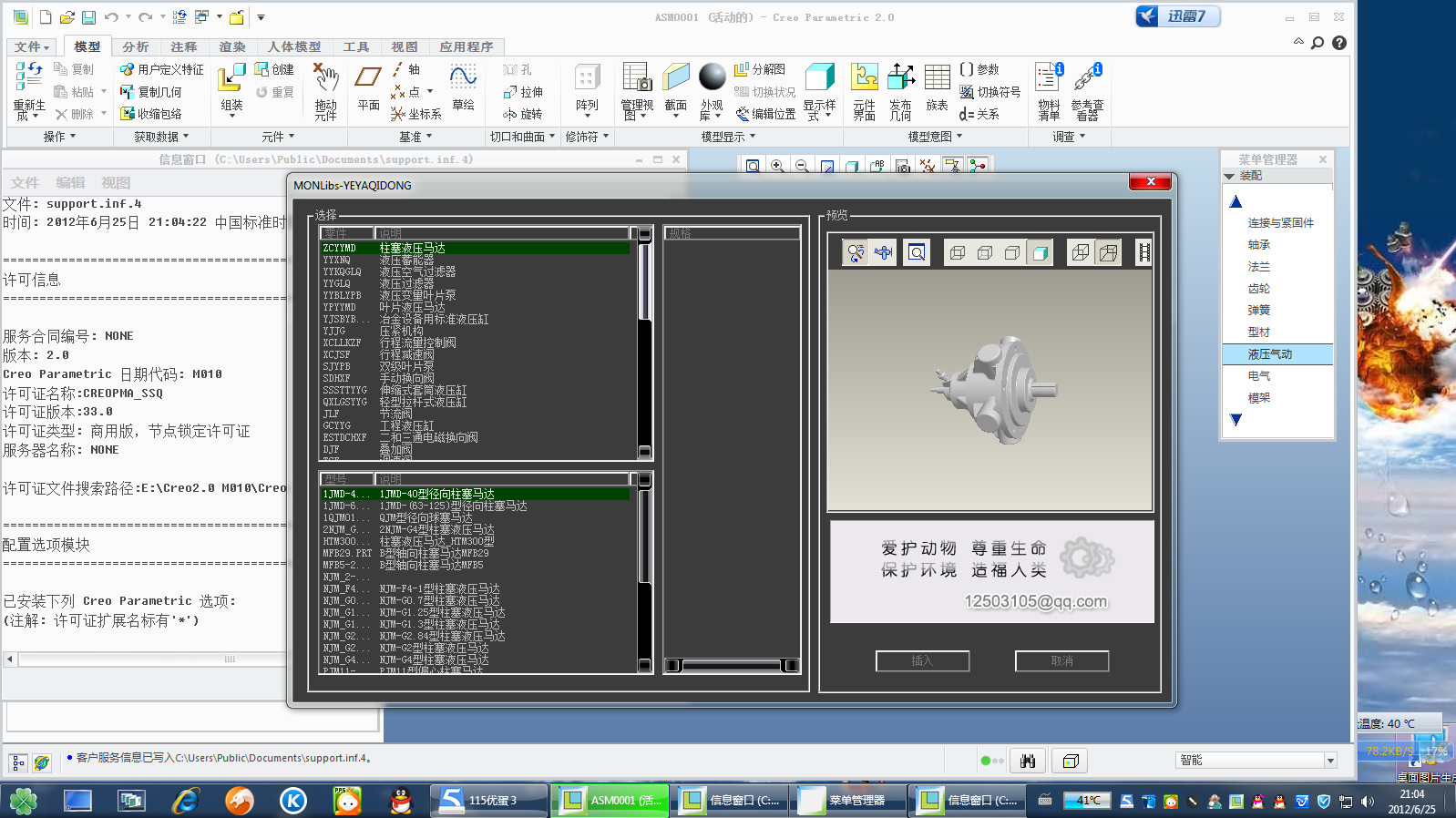Switch to the 分析 ribbon tab
This screenshot has height=818, width=1456.
136,46
